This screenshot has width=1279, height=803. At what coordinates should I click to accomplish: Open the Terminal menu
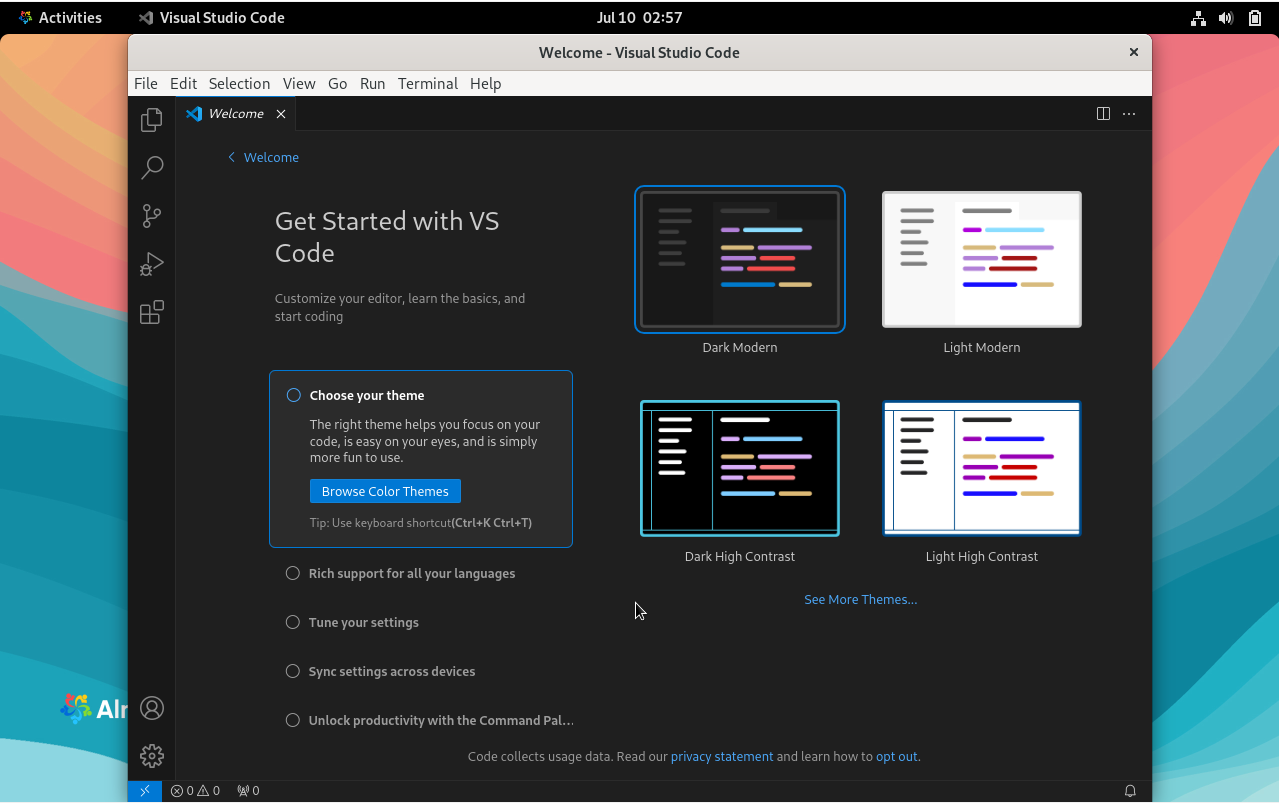[x=427, y=84]
